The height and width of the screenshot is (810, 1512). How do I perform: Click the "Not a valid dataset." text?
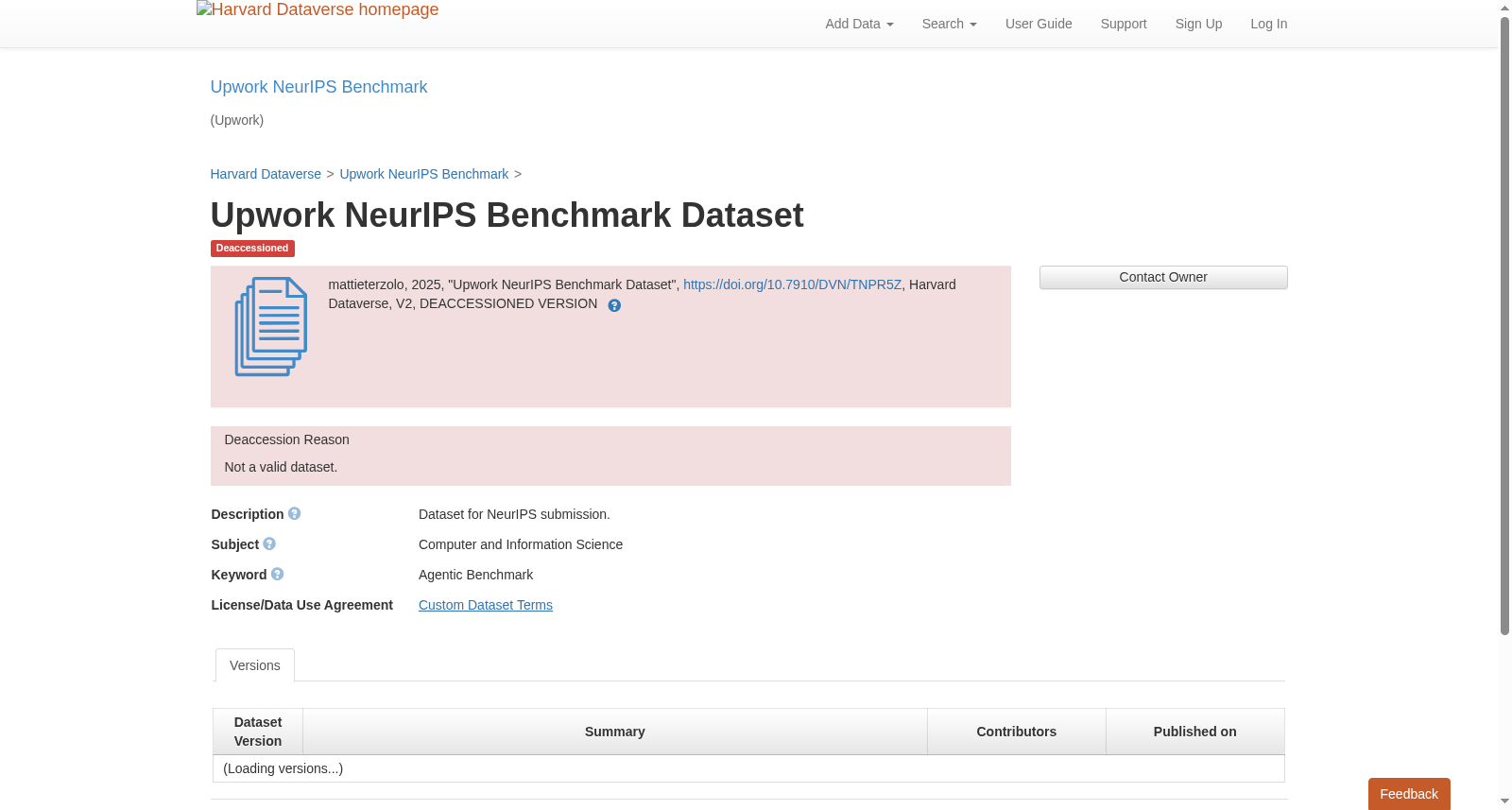[281, 467]
